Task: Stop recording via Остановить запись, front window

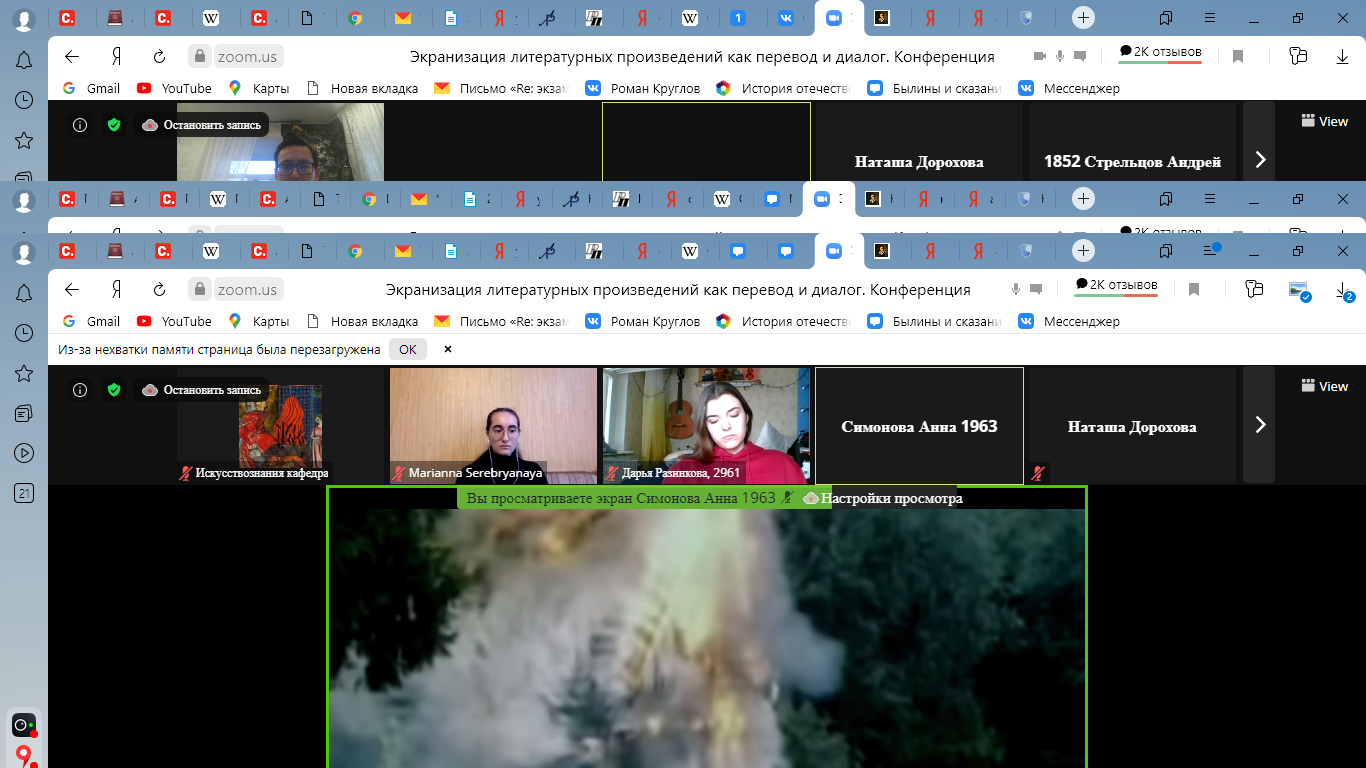Action: (x=203, y=390)
